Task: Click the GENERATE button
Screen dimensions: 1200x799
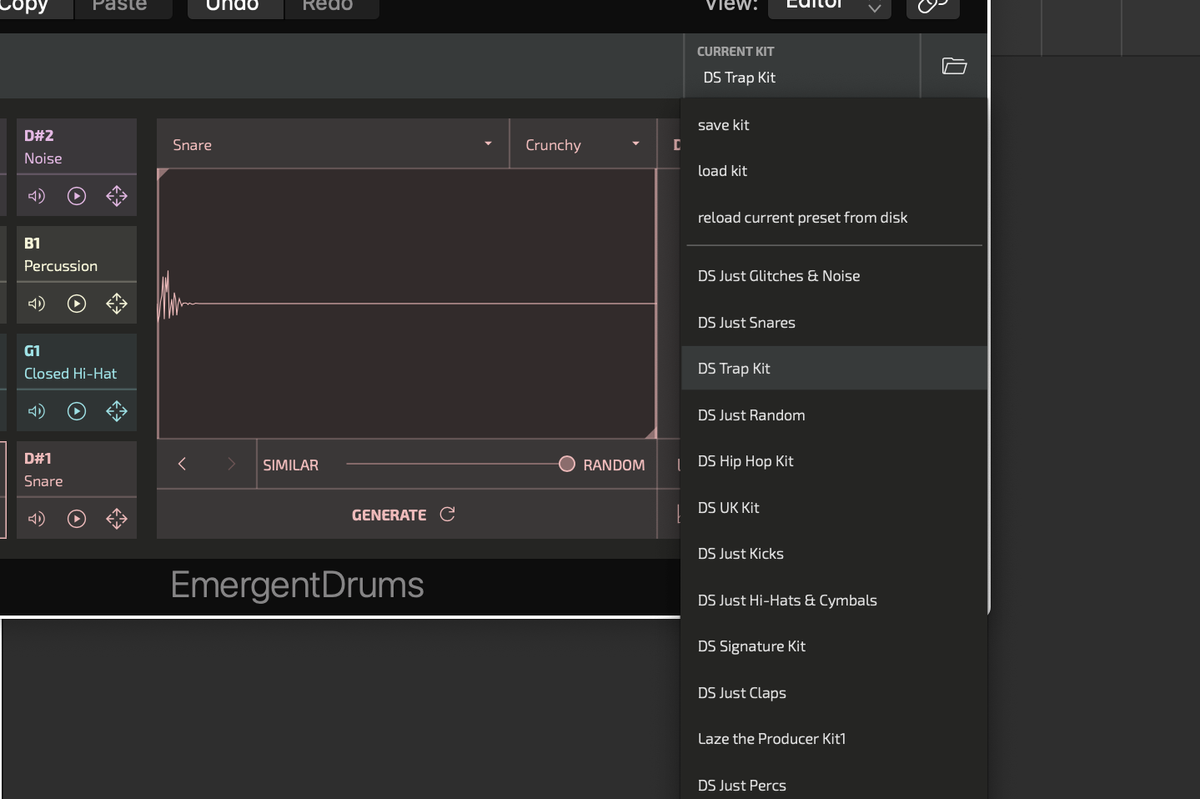Action: tap(389, 514)
